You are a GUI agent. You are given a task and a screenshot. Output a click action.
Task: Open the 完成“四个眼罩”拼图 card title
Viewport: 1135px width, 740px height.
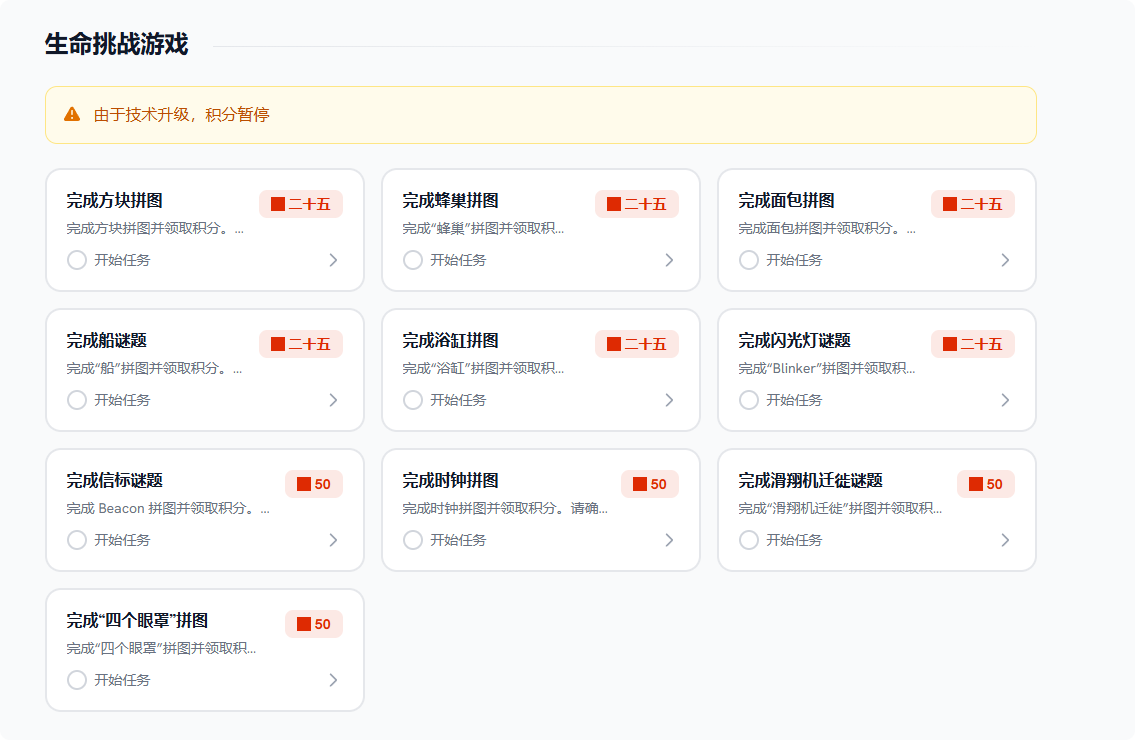click(137, 621)
